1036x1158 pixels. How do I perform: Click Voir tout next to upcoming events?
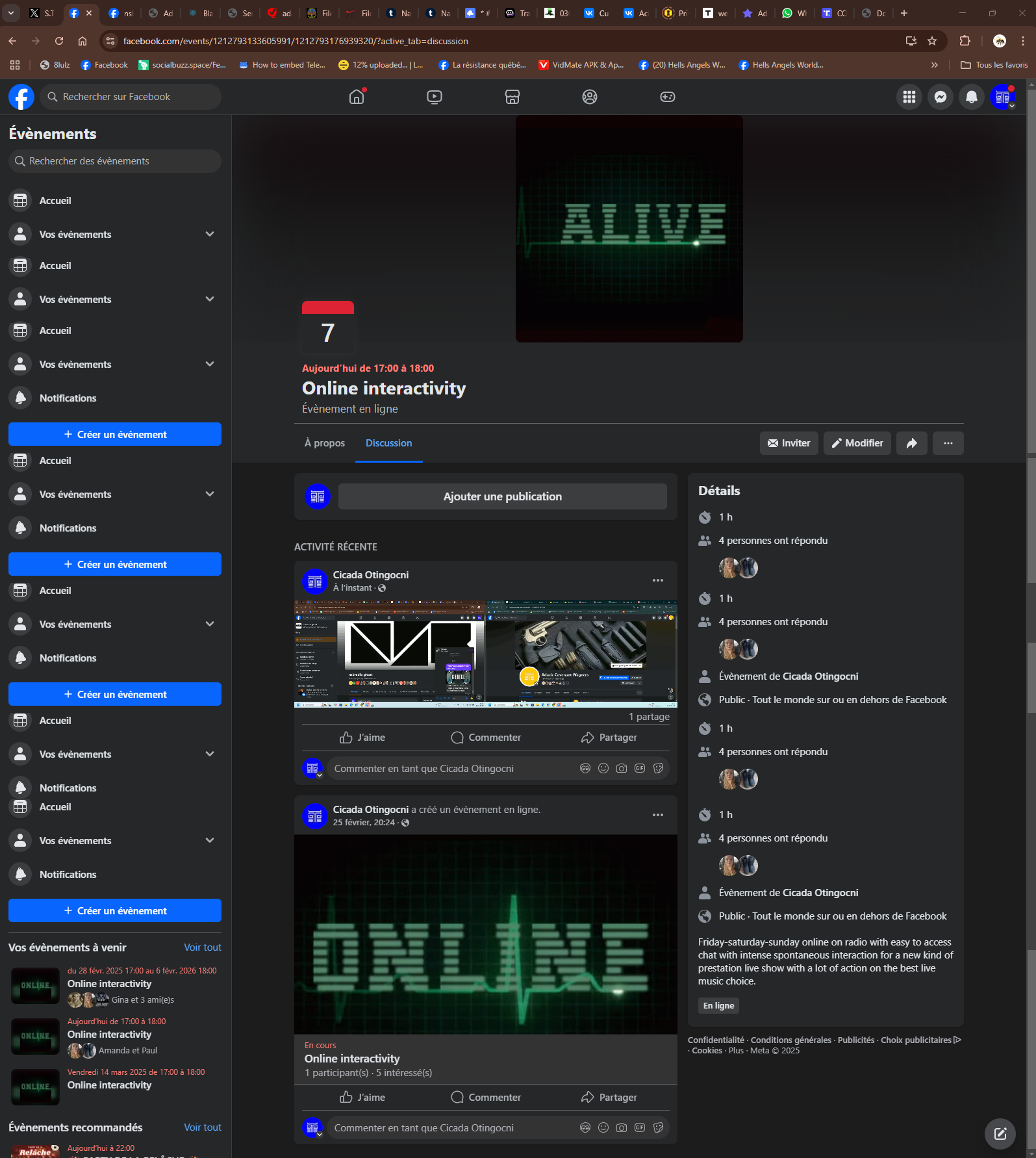(x=202, y=947)
